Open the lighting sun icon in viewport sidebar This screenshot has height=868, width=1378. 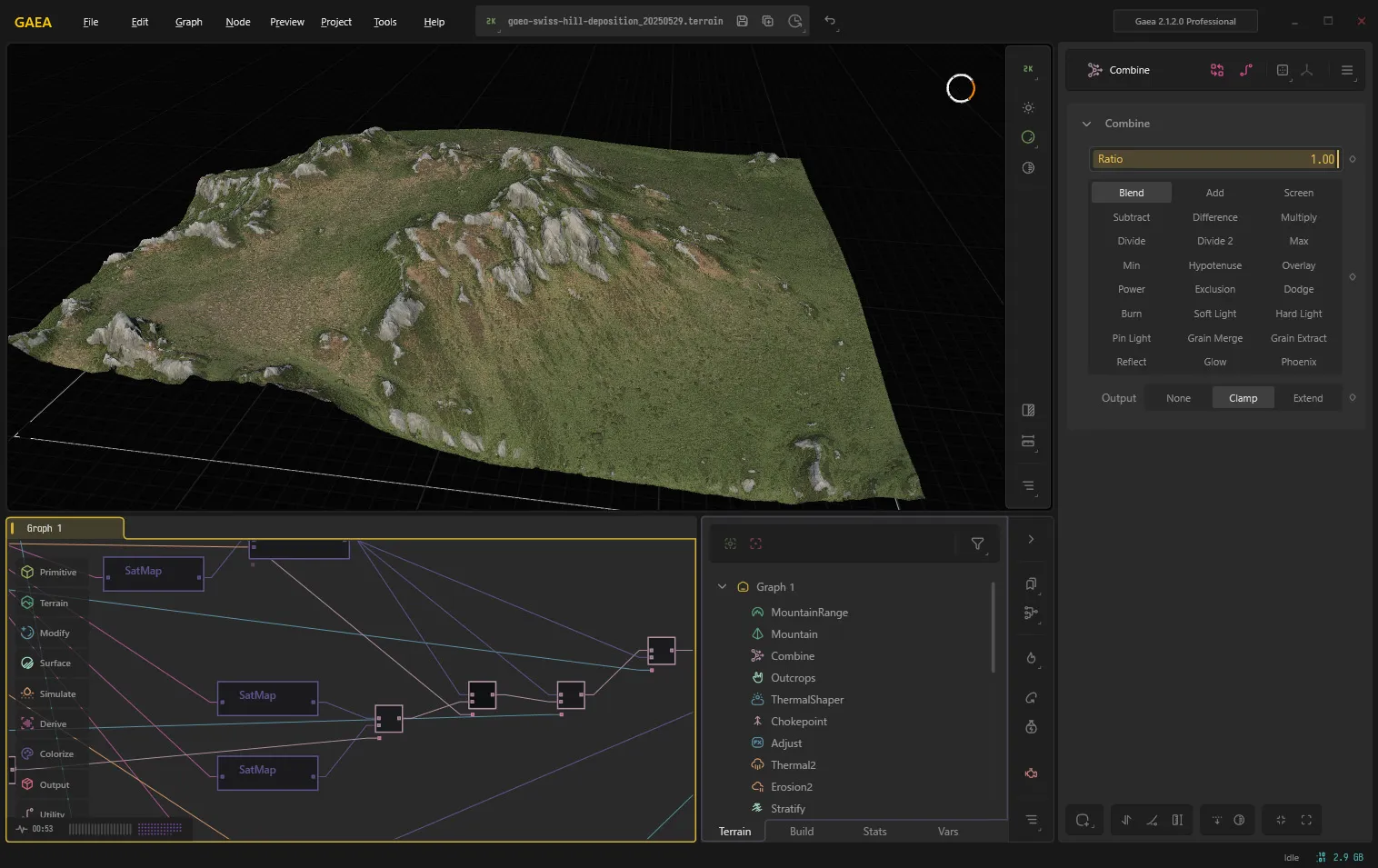click(x=1028, y=108)
